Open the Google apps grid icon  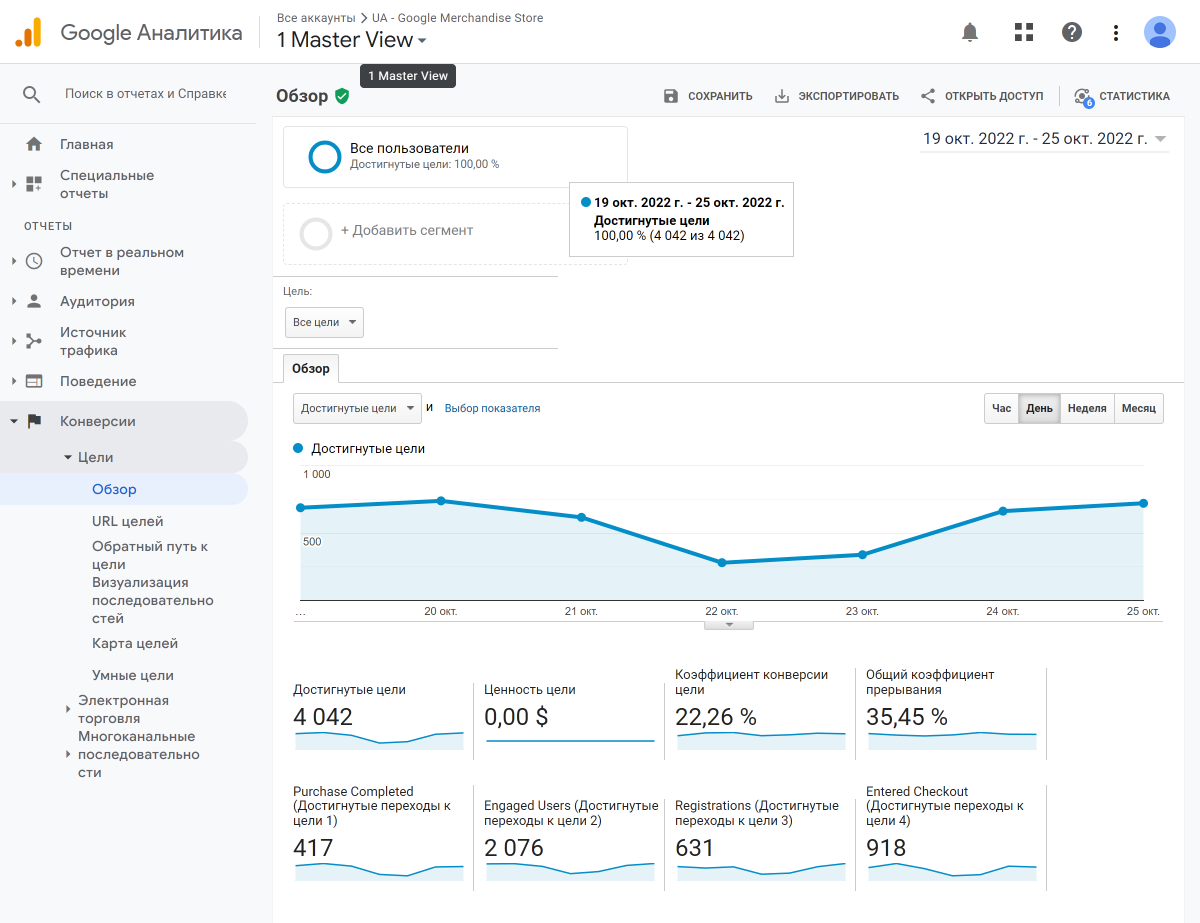point(1023,32)
